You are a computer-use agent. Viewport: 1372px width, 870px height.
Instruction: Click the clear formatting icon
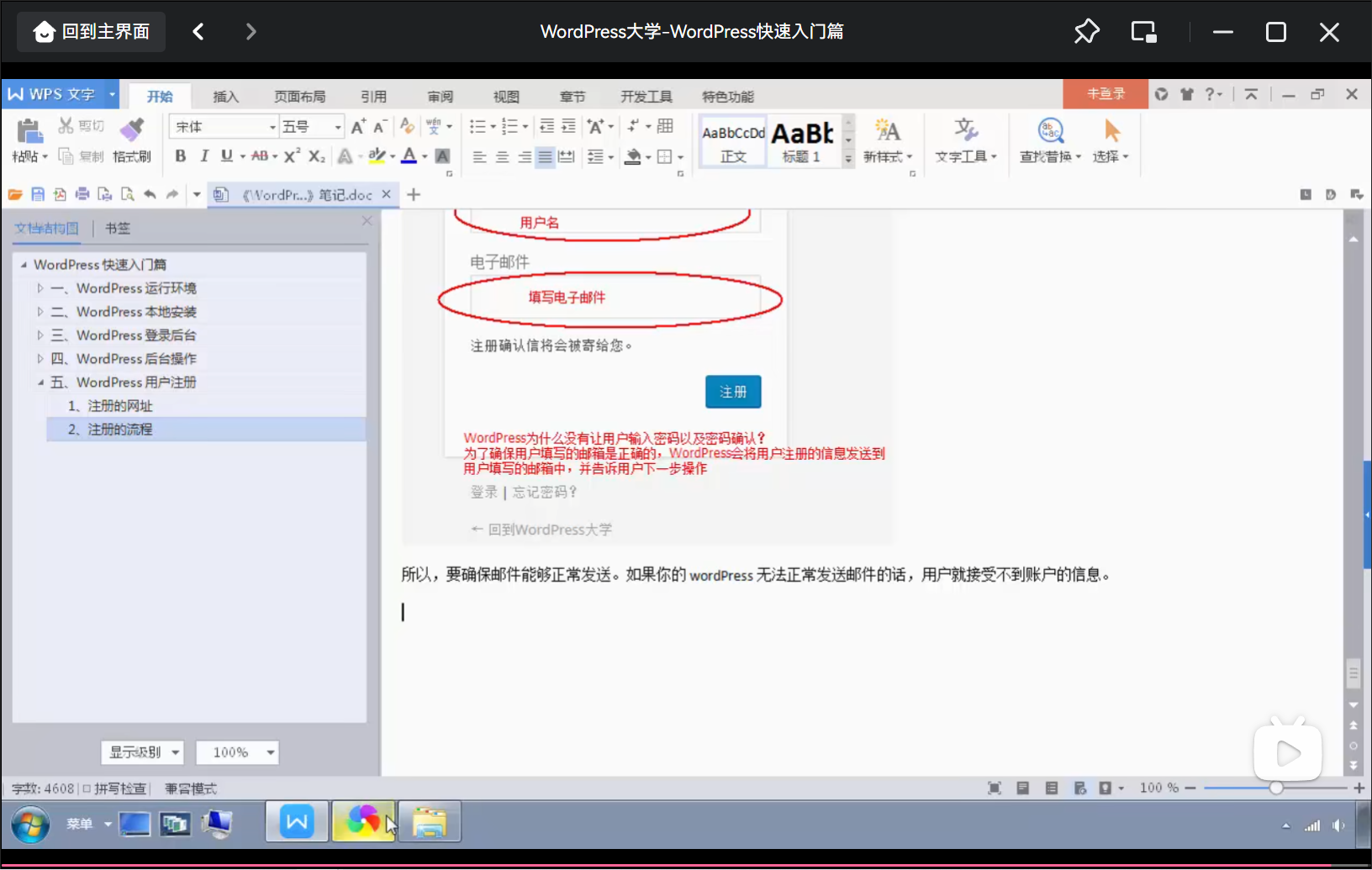(408, 127)
